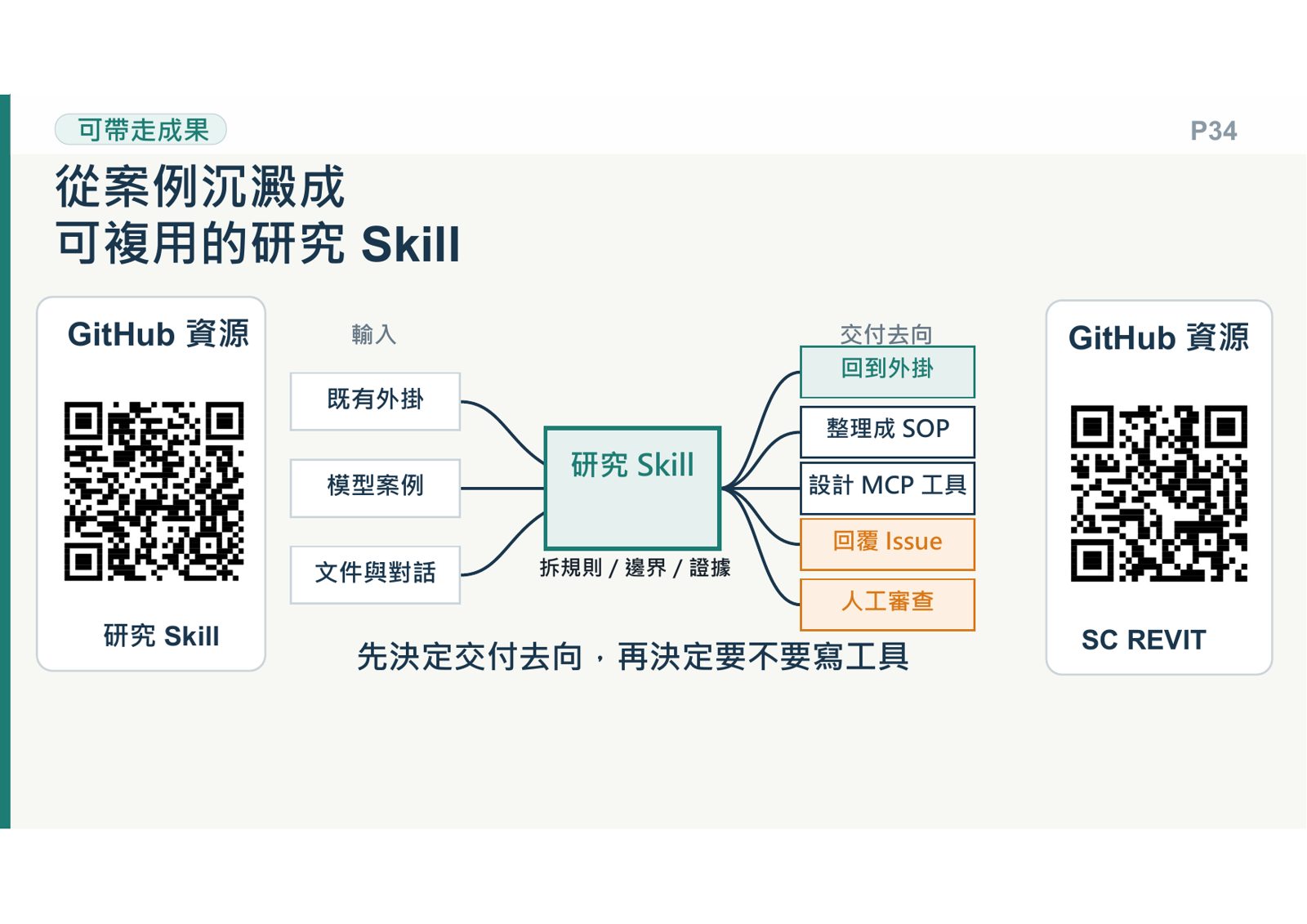
Task: Click the sentence 先決定交付去向，再決定要不要寫工具
Action: [633, 657]
